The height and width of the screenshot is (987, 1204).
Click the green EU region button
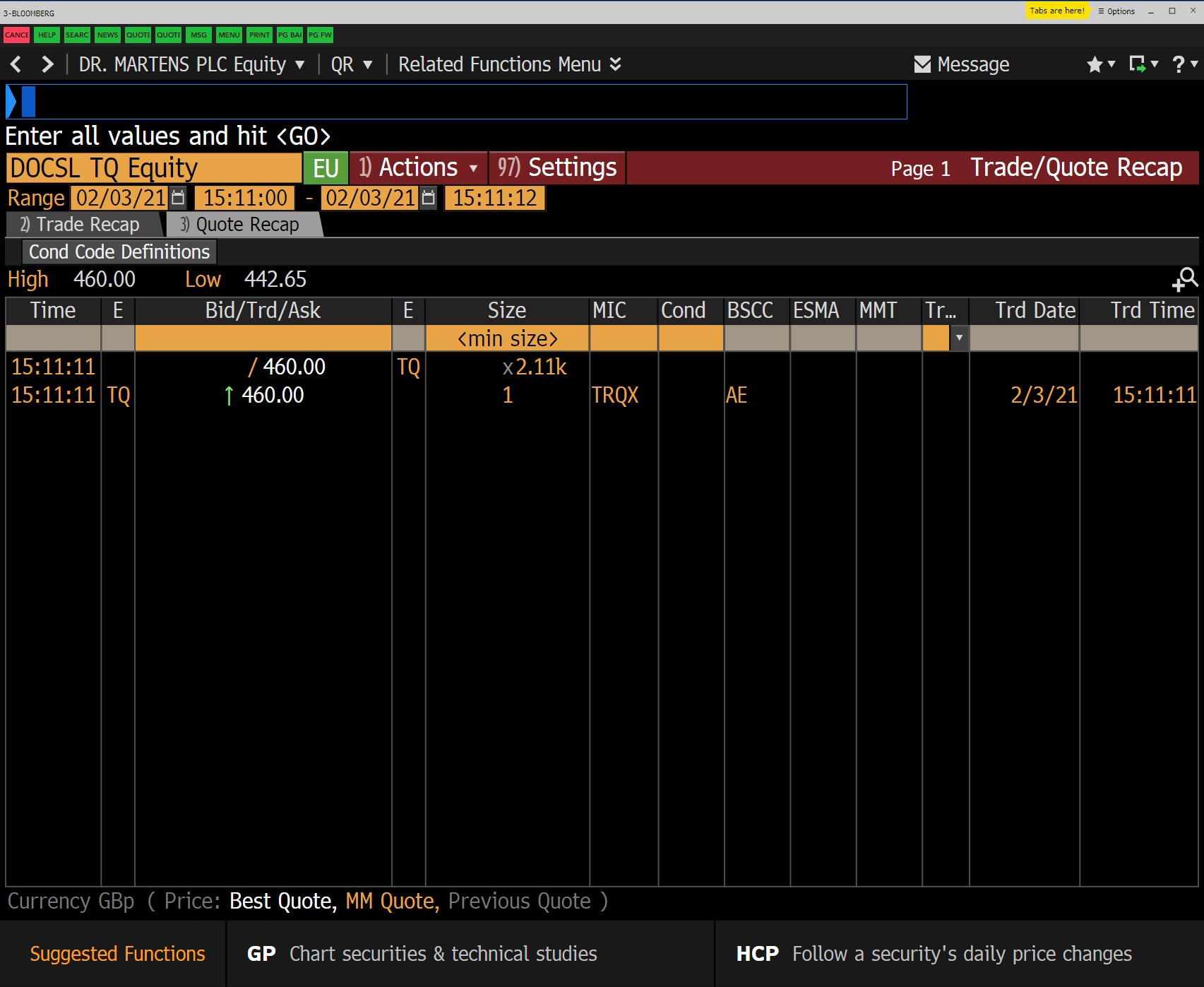pos(326,168)
